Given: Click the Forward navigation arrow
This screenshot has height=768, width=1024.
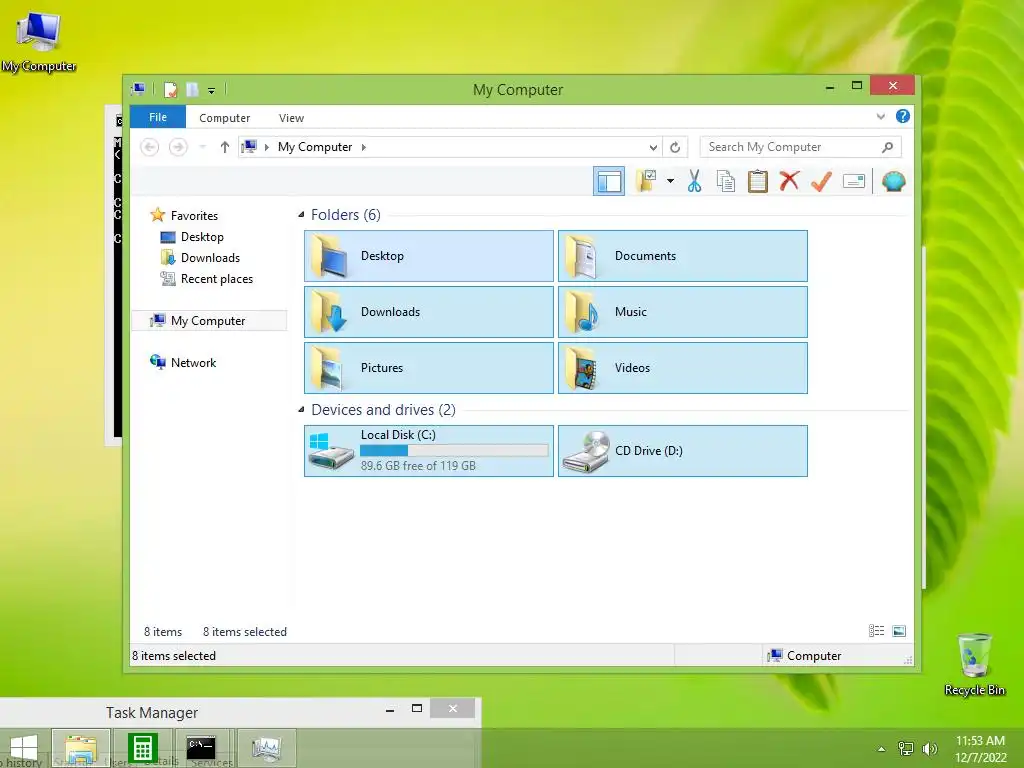Looking at the screenshot, I should point(178,147).
